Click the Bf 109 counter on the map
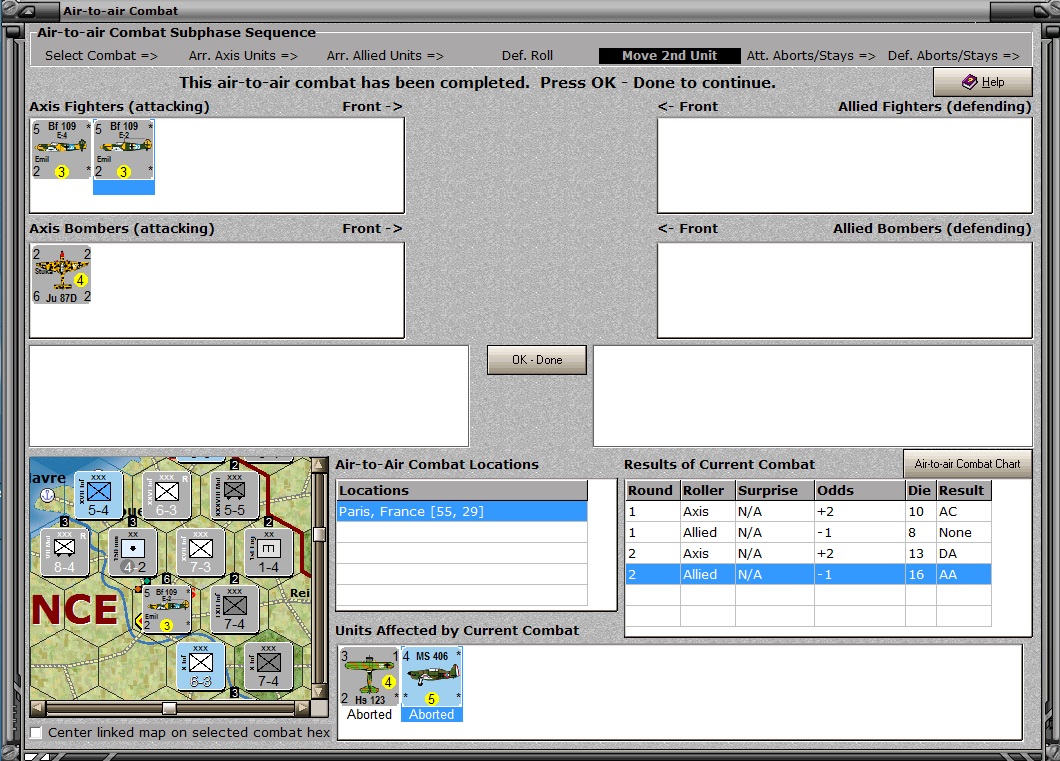 coord(166,609)
